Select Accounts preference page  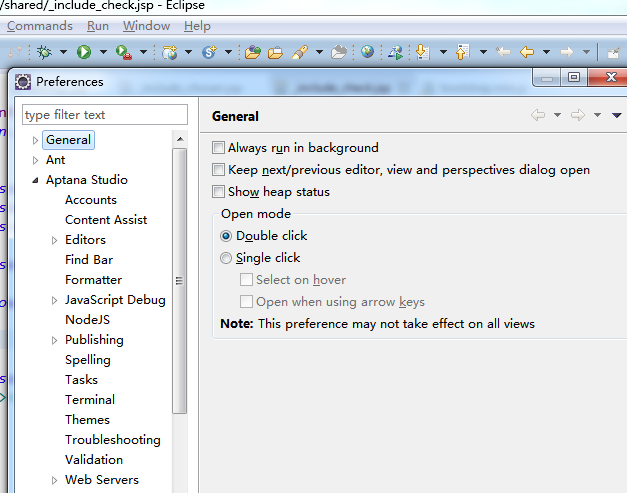(91, 200)
